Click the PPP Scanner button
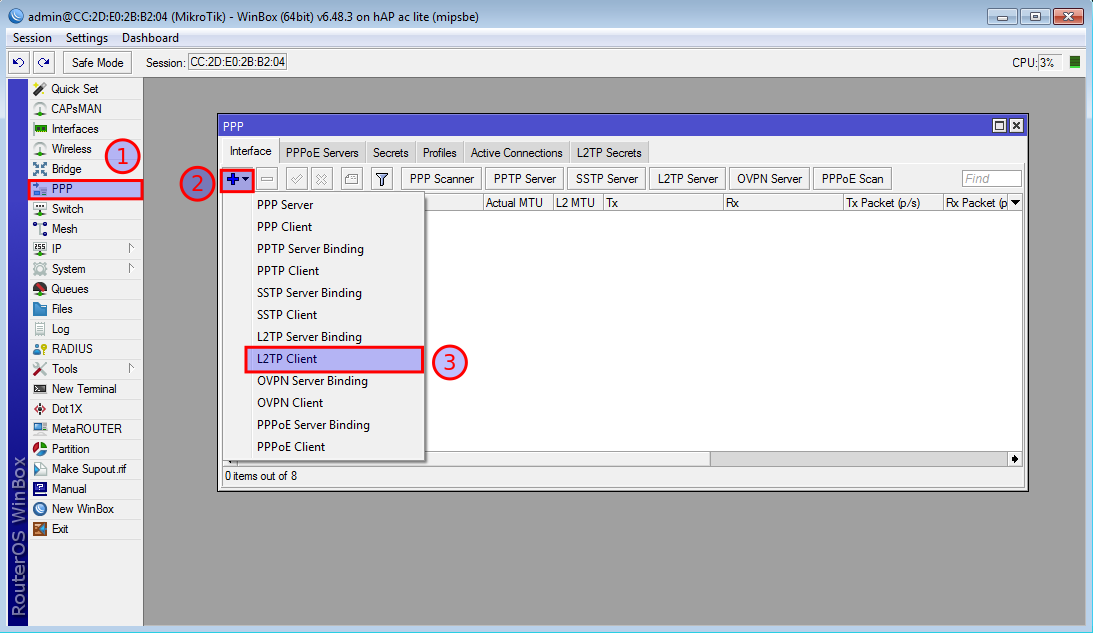1093x633 pixels. click(442, 179)
